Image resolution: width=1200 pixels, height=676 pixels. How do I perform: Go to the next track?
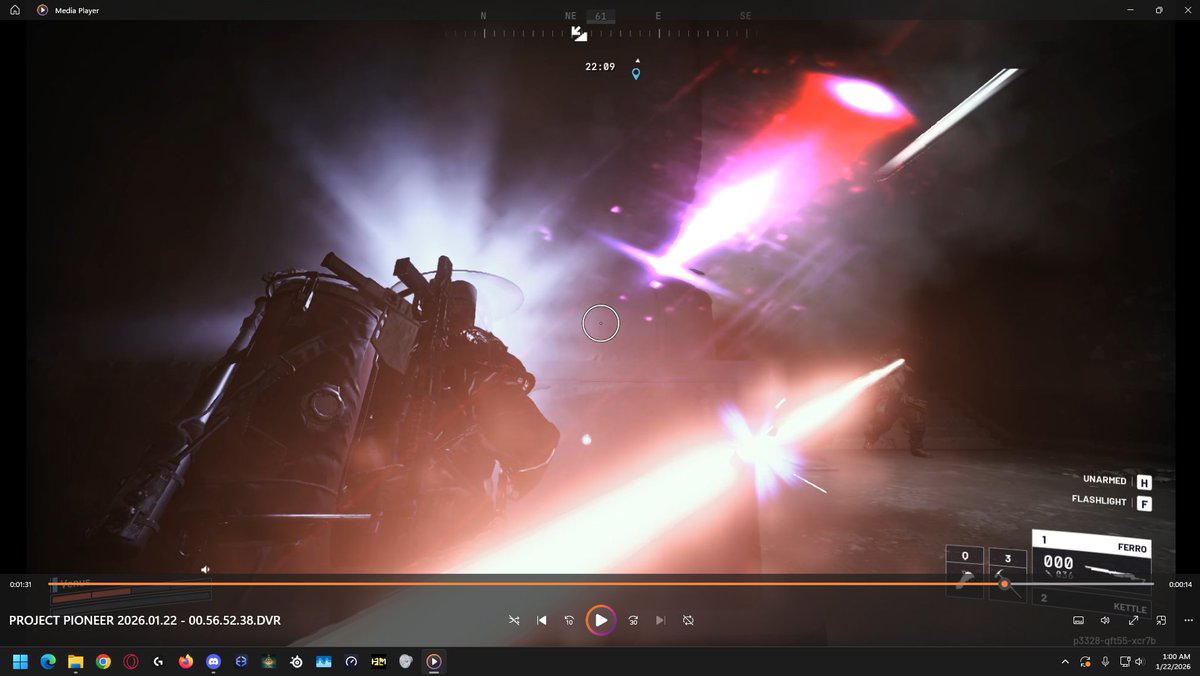click(660, 620)
